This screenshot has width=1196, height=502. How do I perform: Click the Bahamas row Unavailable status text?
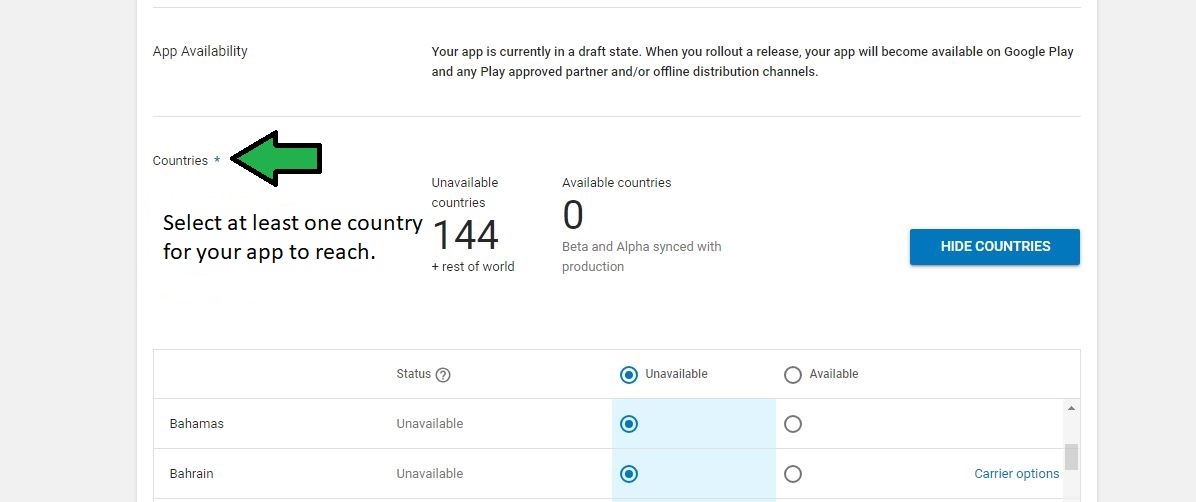(x=429, y=423)
